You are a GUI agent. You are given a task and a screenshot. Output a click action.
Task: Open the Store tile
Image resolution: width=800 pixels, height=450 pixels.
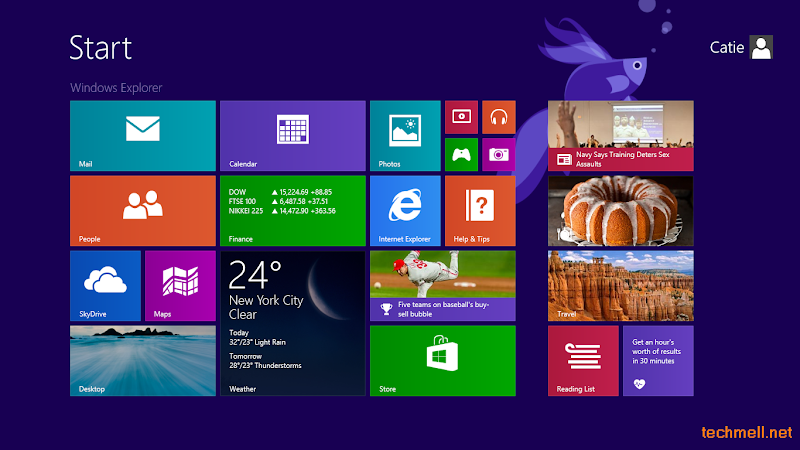(x=443, y=361)
